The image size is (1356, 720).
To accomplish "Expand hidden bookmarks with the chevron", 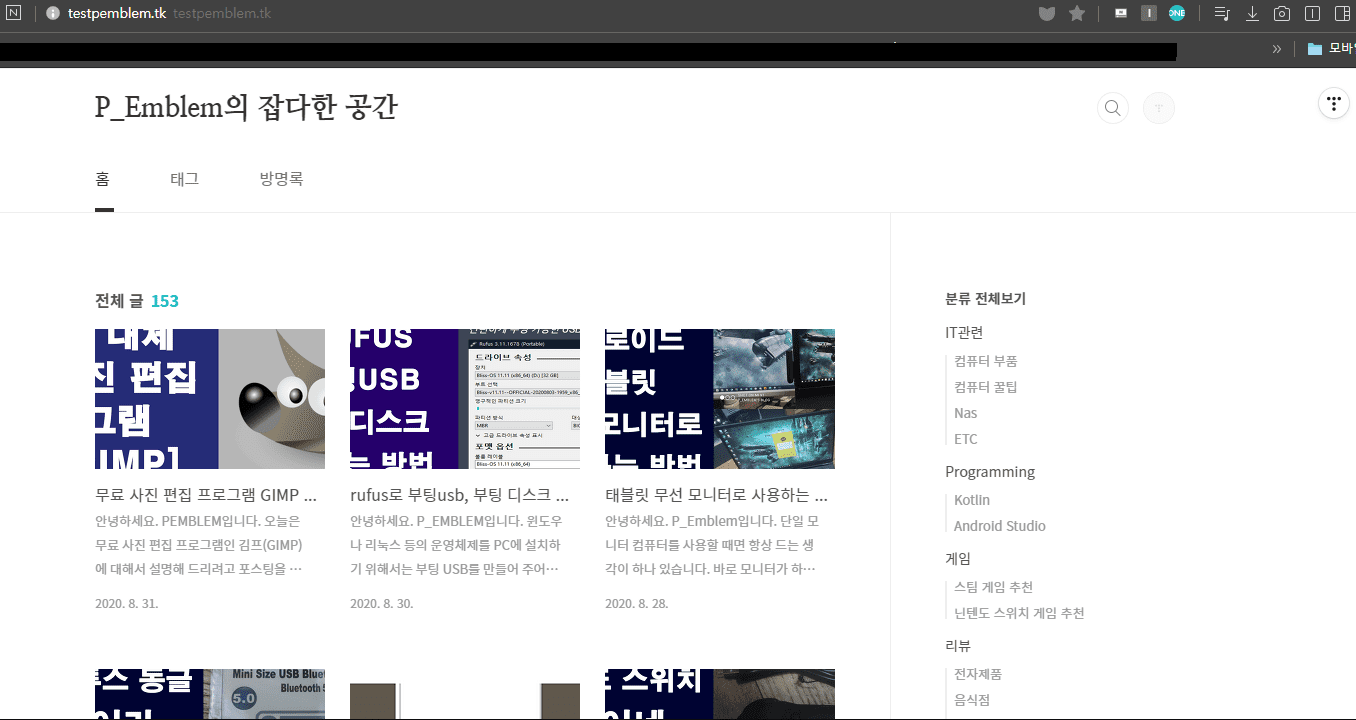I will [x=1277, y=47].
